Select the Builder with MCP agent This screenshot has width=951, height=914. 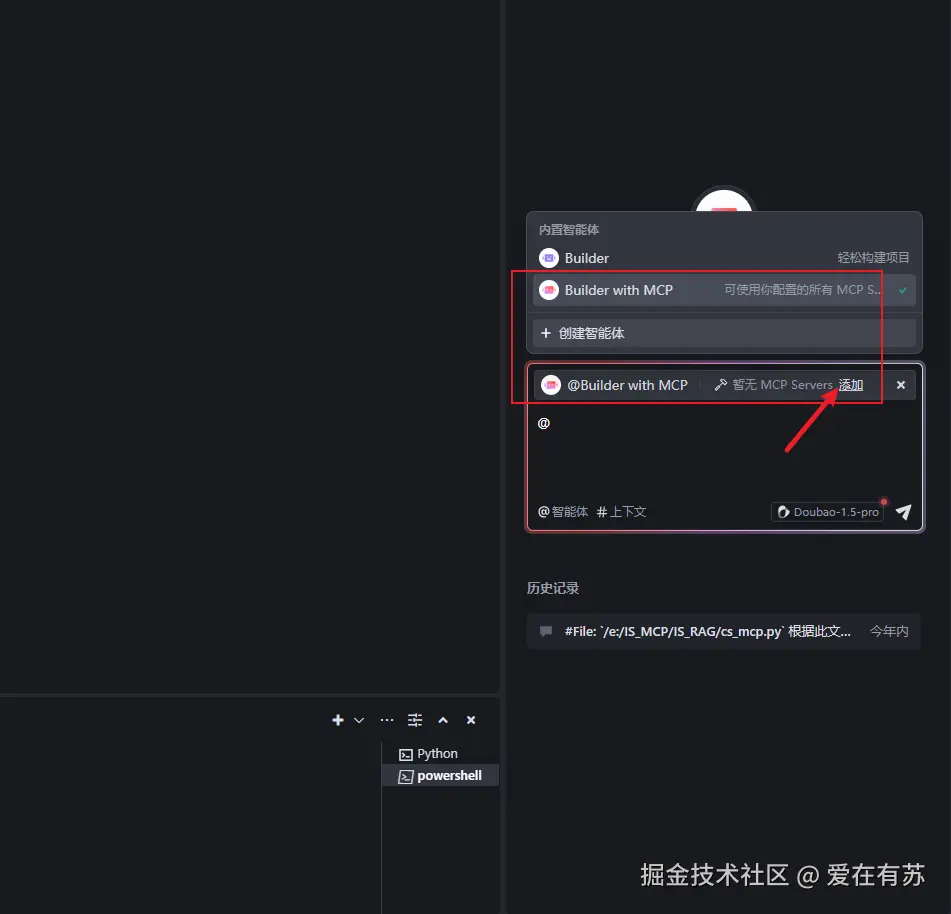(x=724, y=290)
